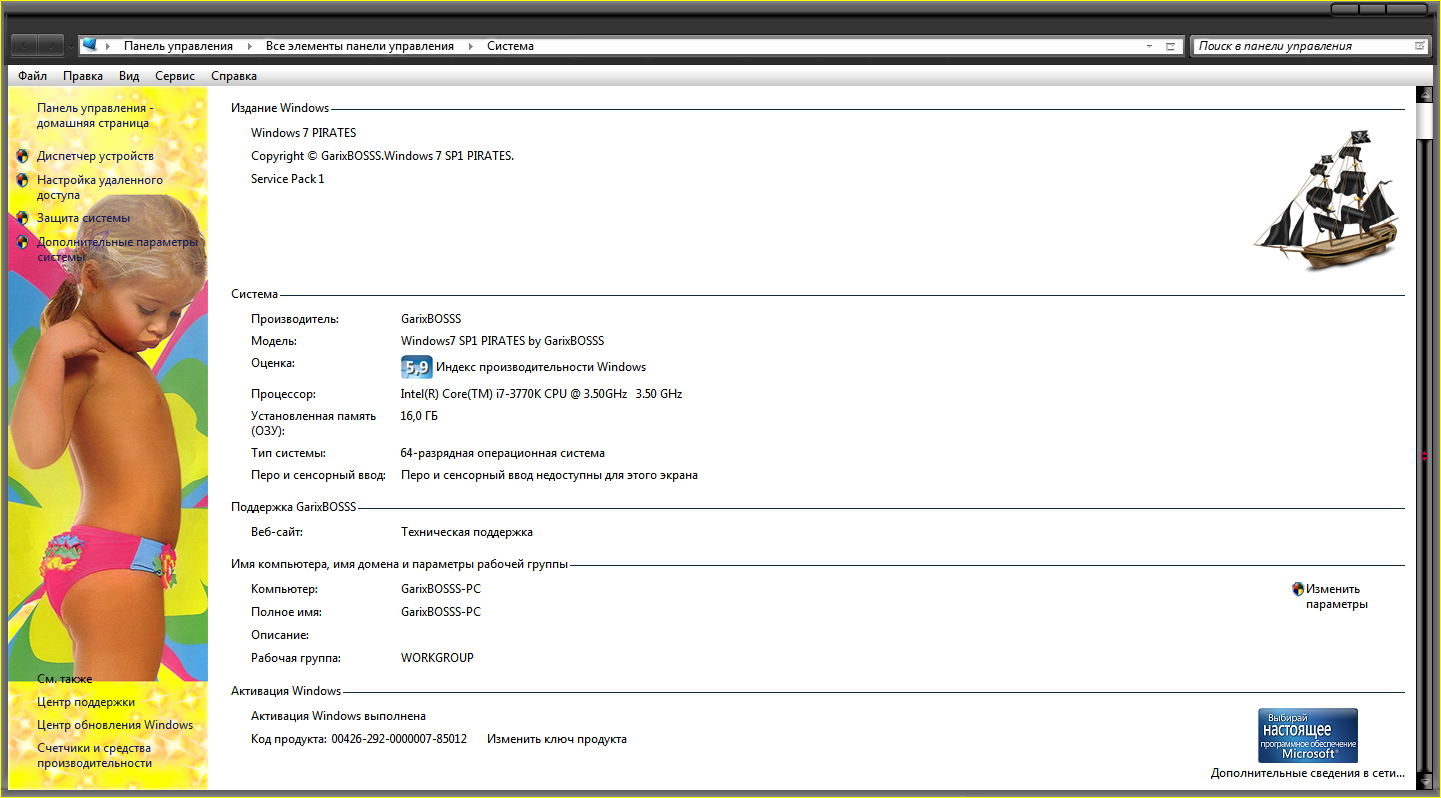Image resolution: width=1441 pixels, height=798 pixels.
Task: Open Центр поддержки link
Action: (x=86, y=702)
